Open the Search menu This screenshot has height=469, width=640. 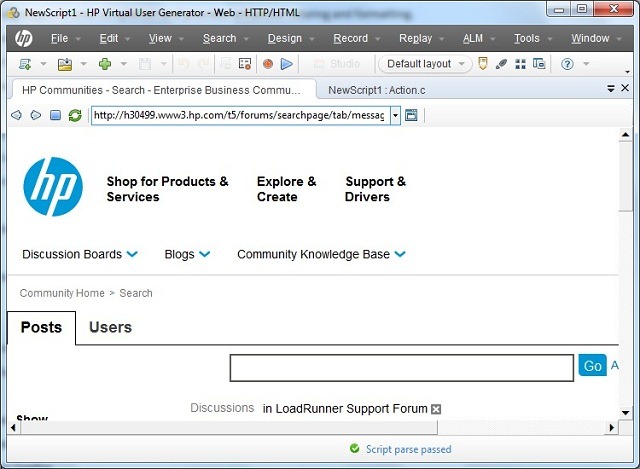point(226,38)
